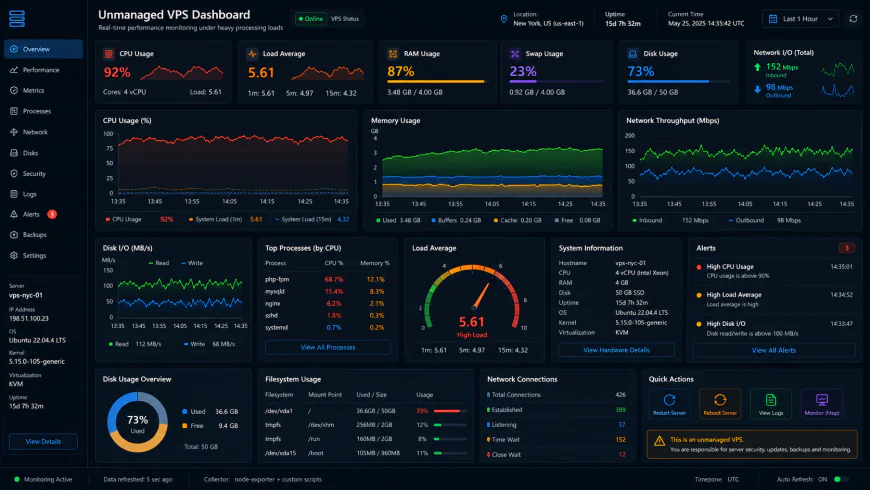
Task: Open the High Load Average alert entry
Action: (x=774, y=300)
